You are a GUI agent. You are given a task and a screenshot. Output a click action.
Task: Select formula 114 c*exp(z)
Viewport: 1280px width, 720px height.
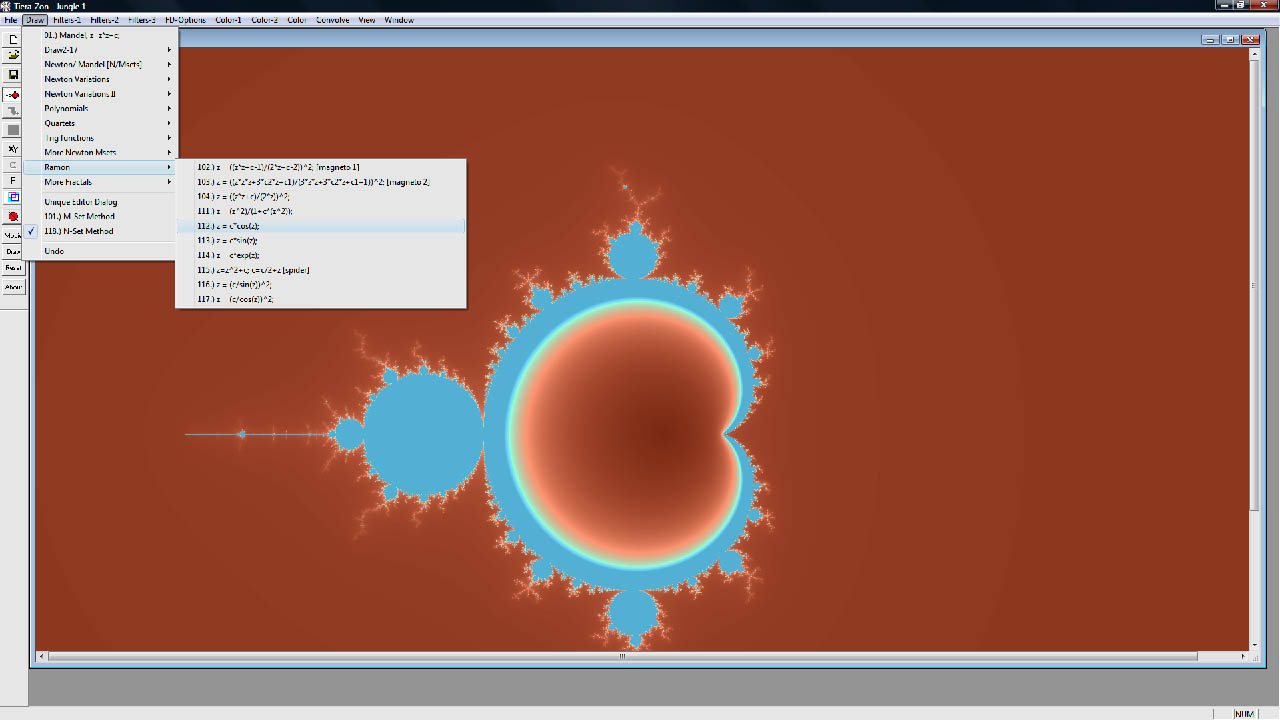click(320, 255)
